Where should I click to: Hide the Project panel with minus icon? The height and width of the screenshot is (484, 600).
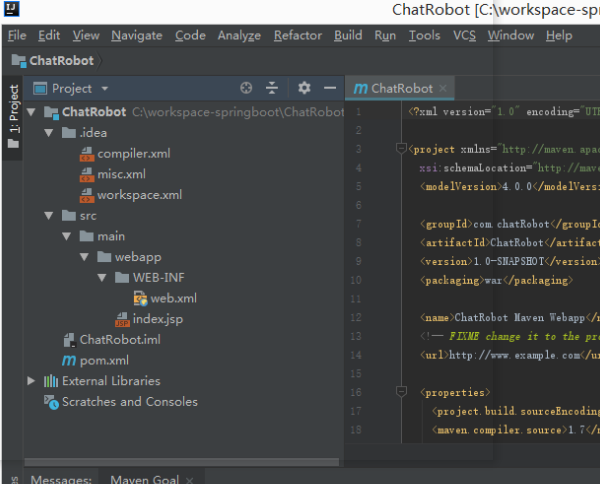330,88
